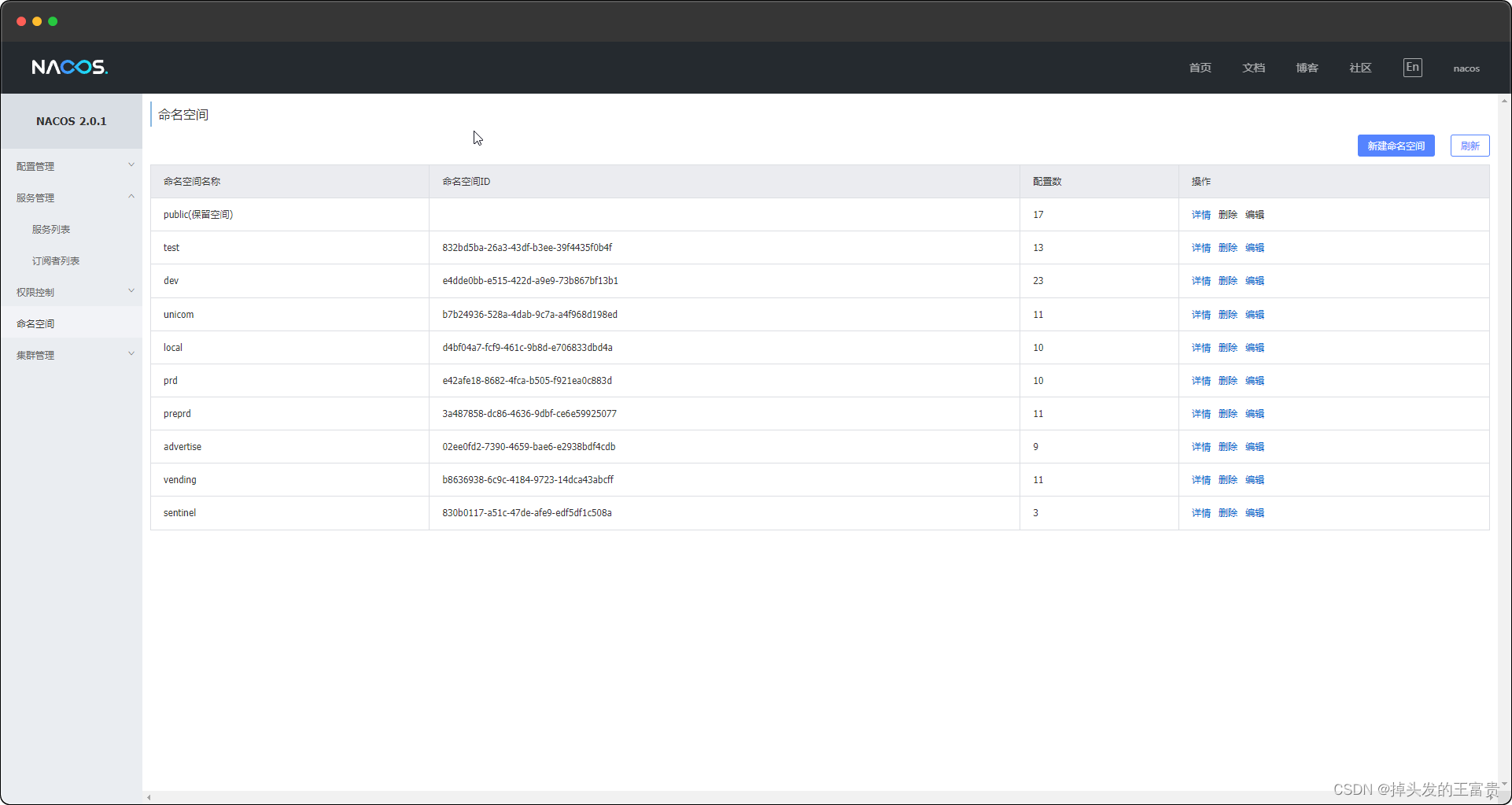Delete the unicom namespace
1512x805 pixels.
click(x=1227, y=315)
